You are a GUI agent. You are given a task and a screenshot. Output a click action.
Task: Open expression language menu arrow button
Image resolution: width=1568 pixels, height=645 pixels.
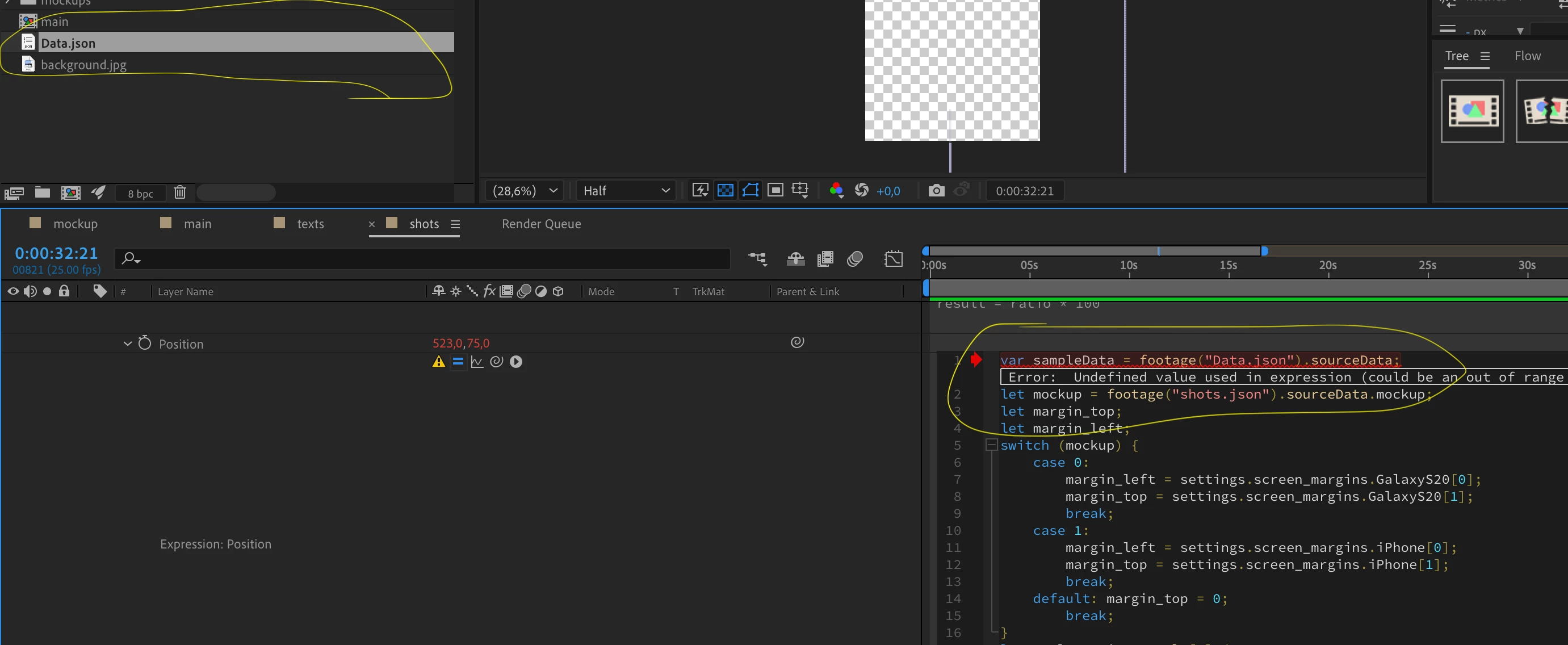(515, 362)
